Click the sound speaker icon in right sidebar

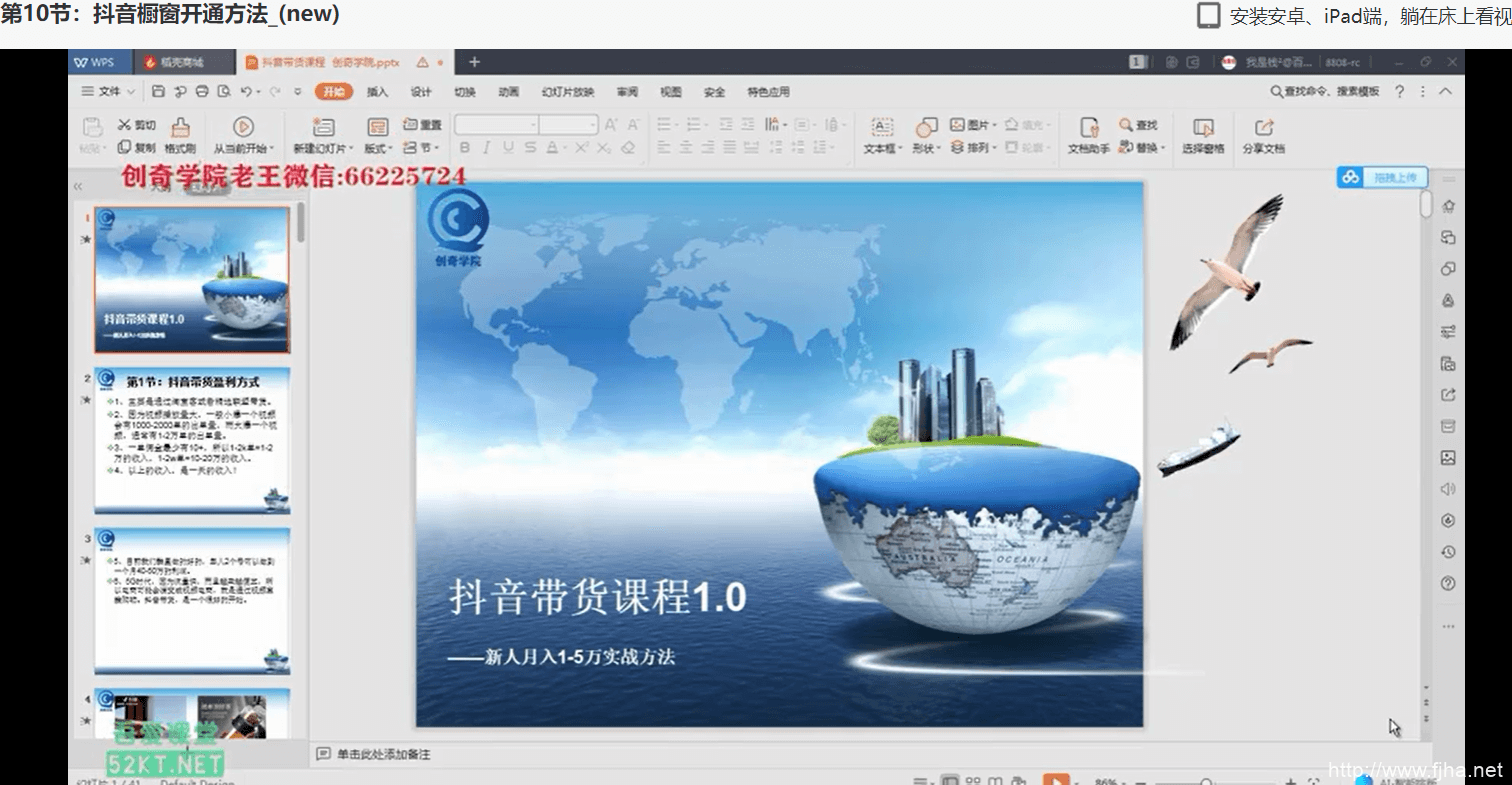pyautogui.click(x=1447, y=489)
